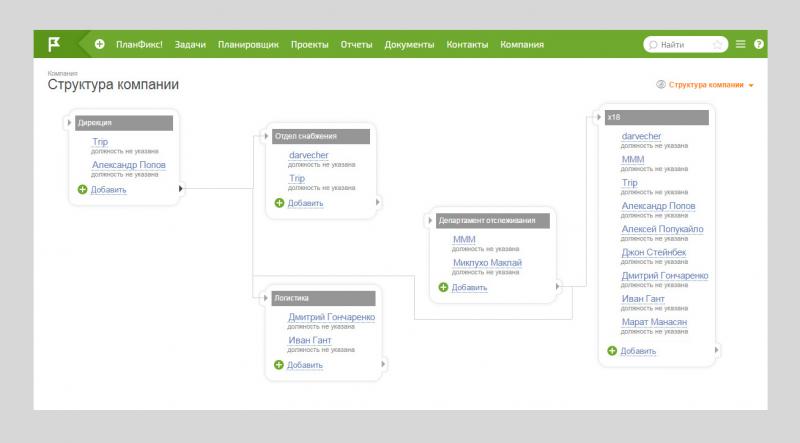Open the Задачи menu
The width and height of the screenshot is (800, 443).
tap(190, 45)
